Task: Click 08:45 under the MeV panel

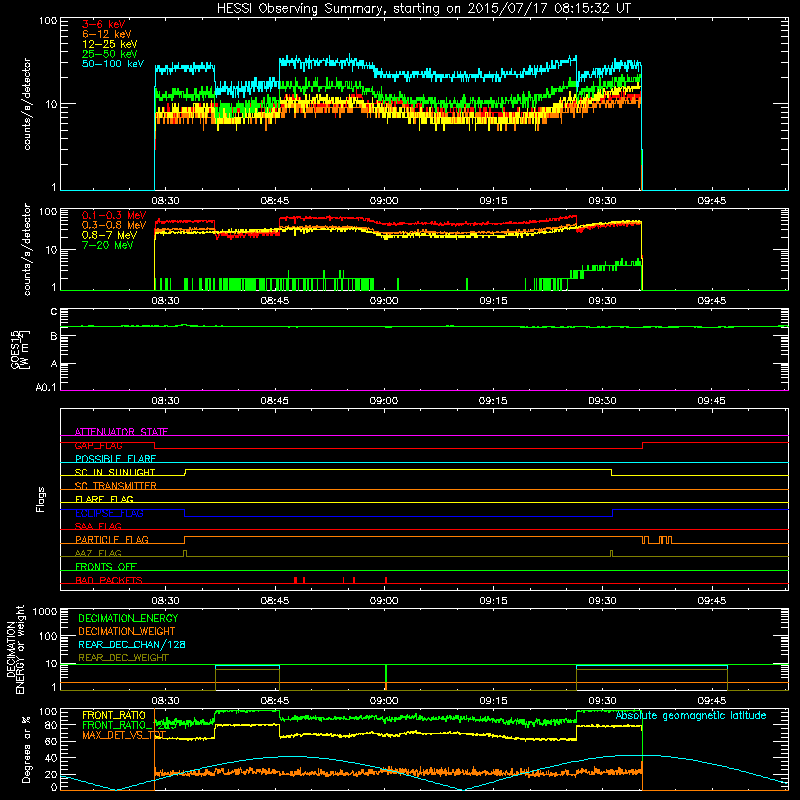Action: (x=274, y=300)
